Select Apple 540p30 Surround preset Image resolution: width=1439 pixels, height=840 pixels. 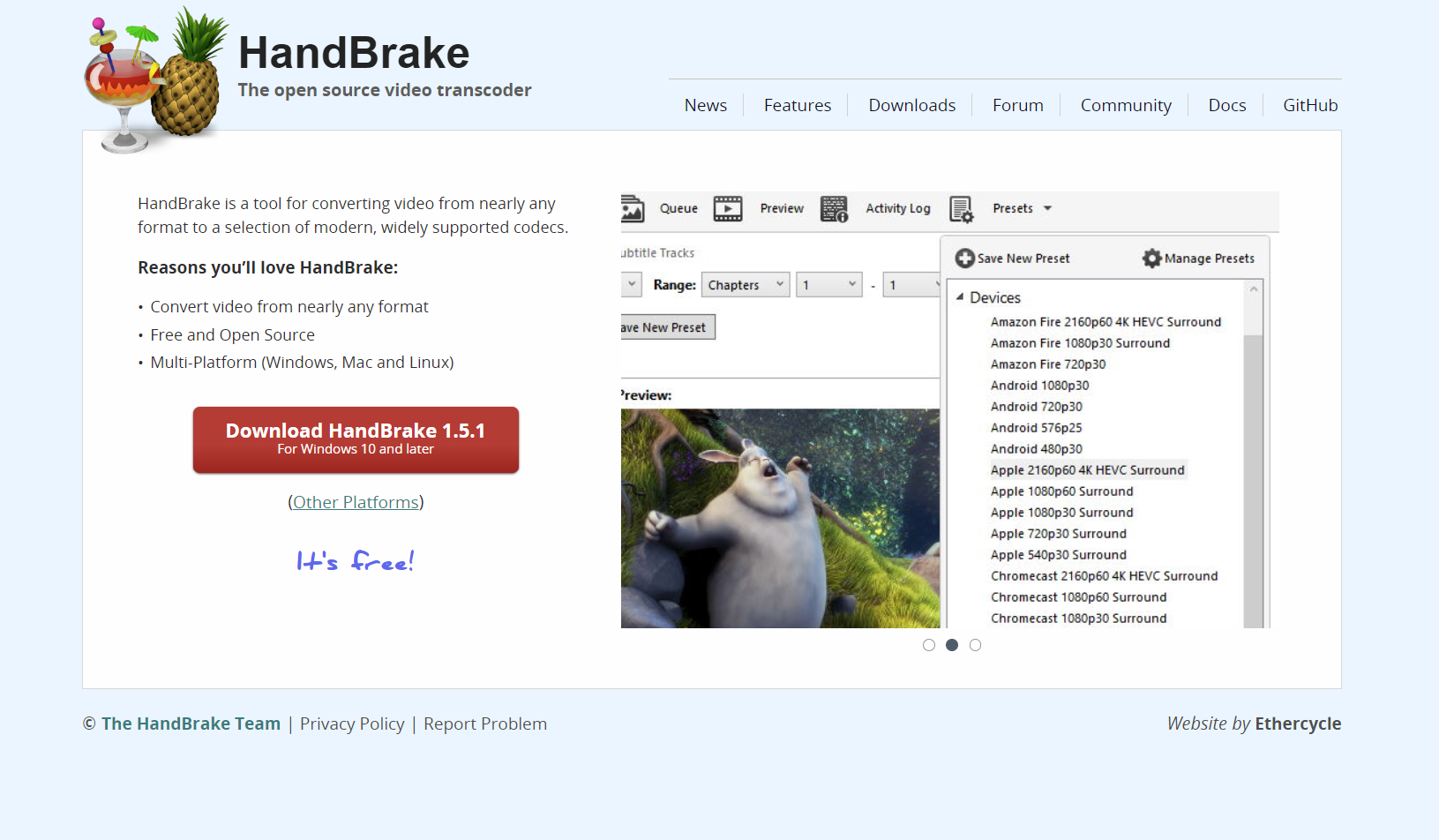click(x=1059, y=555)
